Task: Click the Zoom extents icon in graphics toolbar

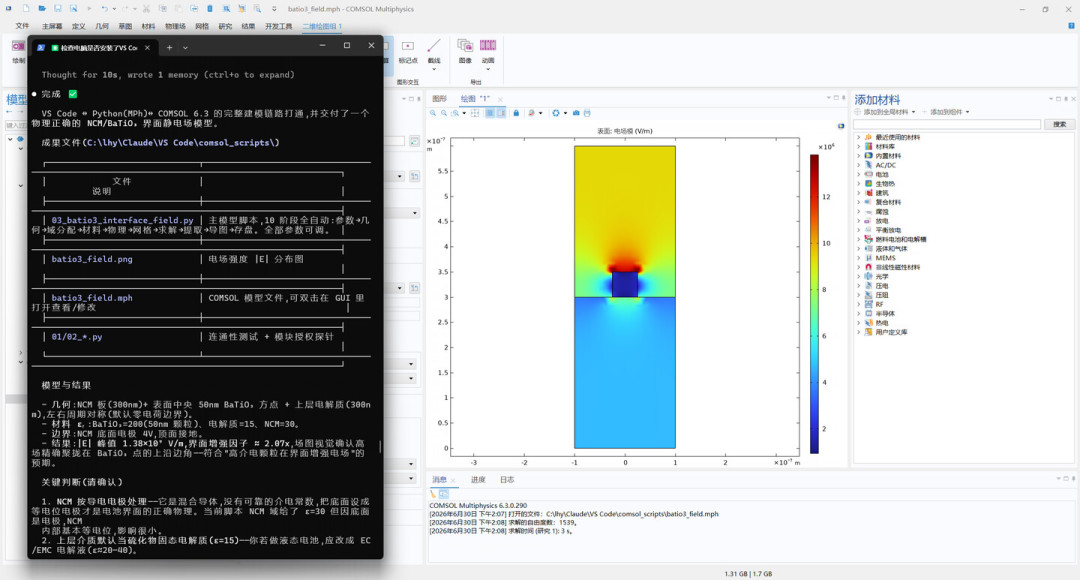Action: [475, 113]
